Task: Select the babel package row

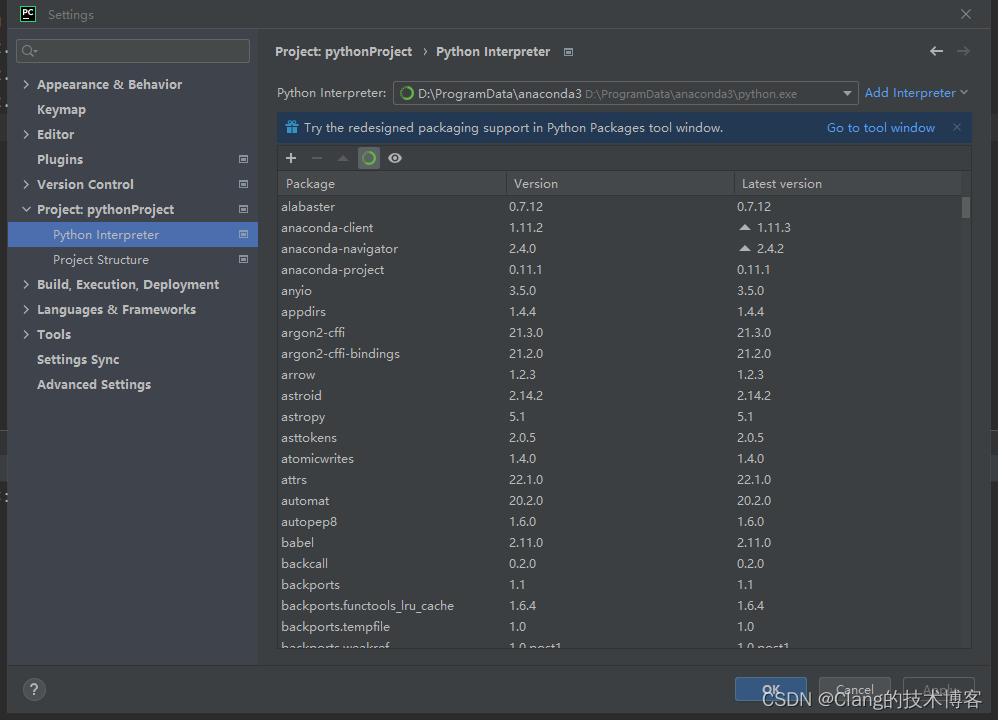Action: [x=620, y=542]
